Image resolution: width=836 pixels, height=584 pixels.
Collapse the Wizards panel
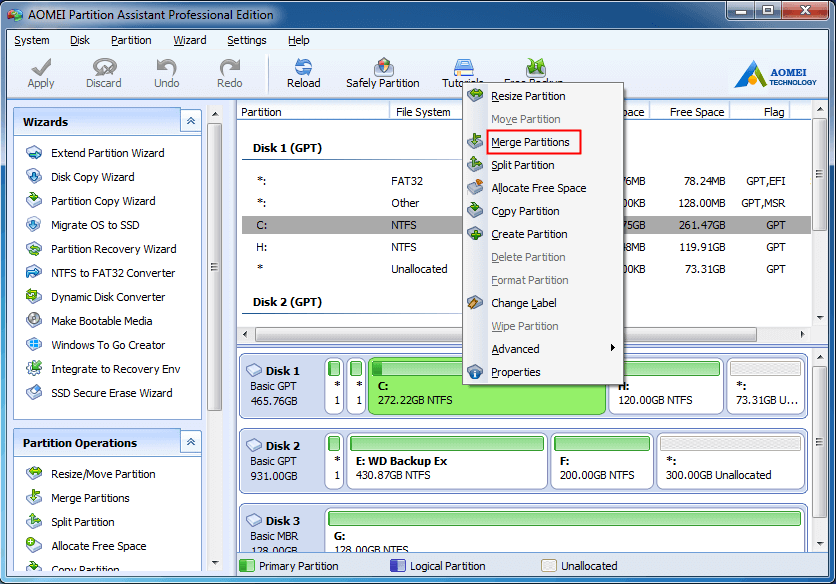click(191, 122)
